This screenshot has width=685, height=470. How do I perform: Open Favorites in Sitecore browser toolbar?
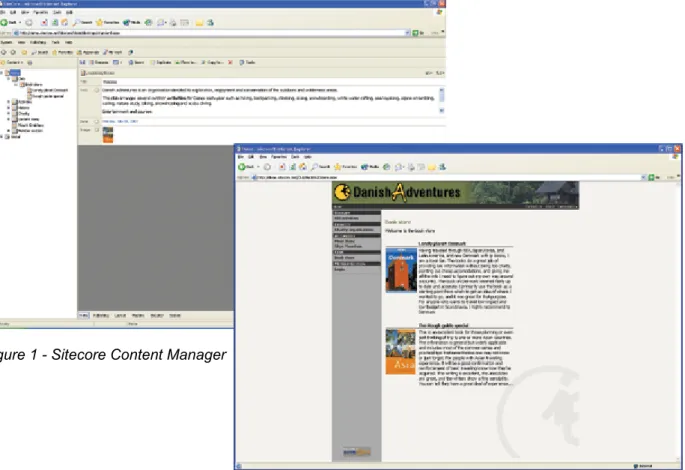[x=107, y=22]
